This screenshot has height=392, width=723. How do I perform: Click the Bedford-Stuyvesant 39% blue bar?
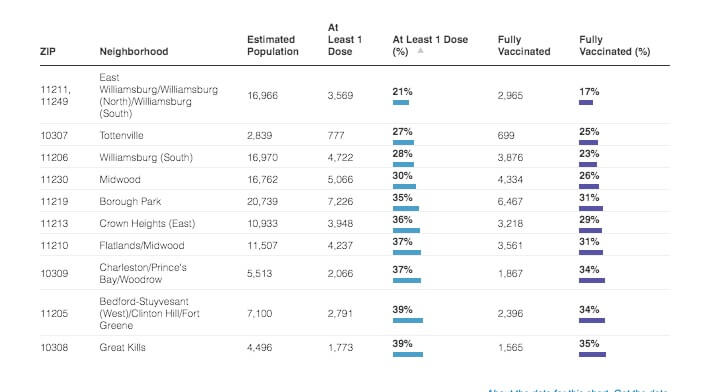[408, 320]
